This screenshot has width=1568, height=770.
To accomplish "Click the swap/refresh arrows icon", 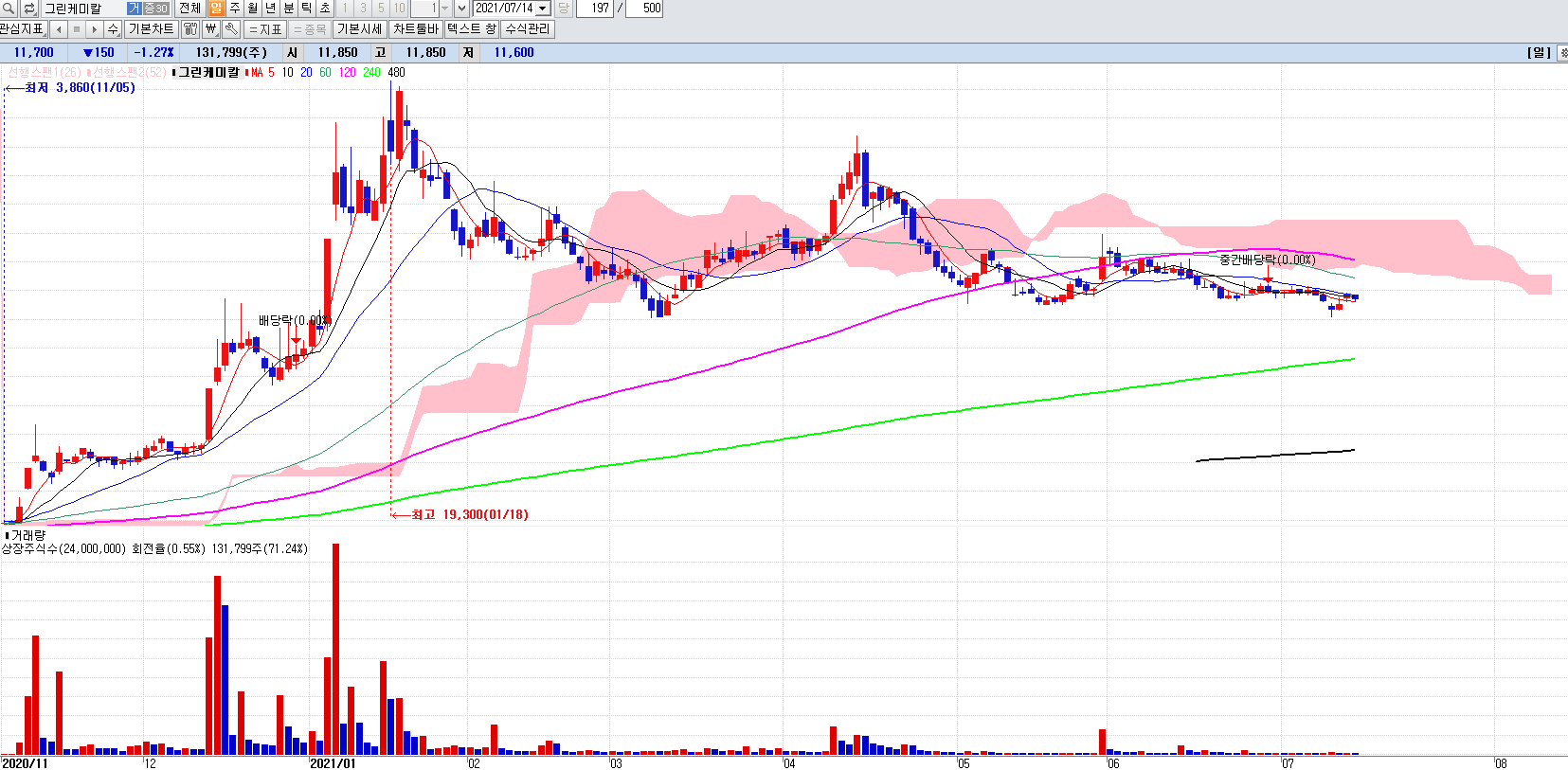I will click(28, 9).
